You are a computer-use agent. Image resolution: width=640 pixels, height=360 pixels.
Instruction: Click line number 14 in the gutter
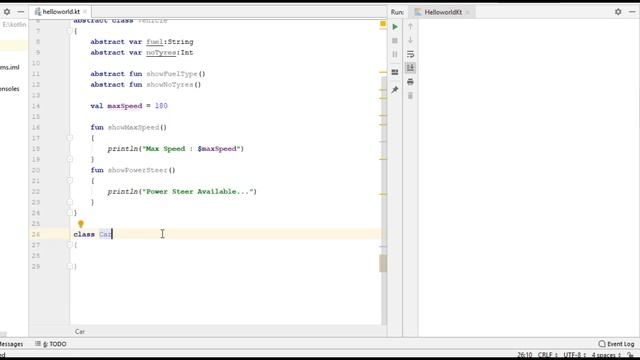click(x=36, y=106)
